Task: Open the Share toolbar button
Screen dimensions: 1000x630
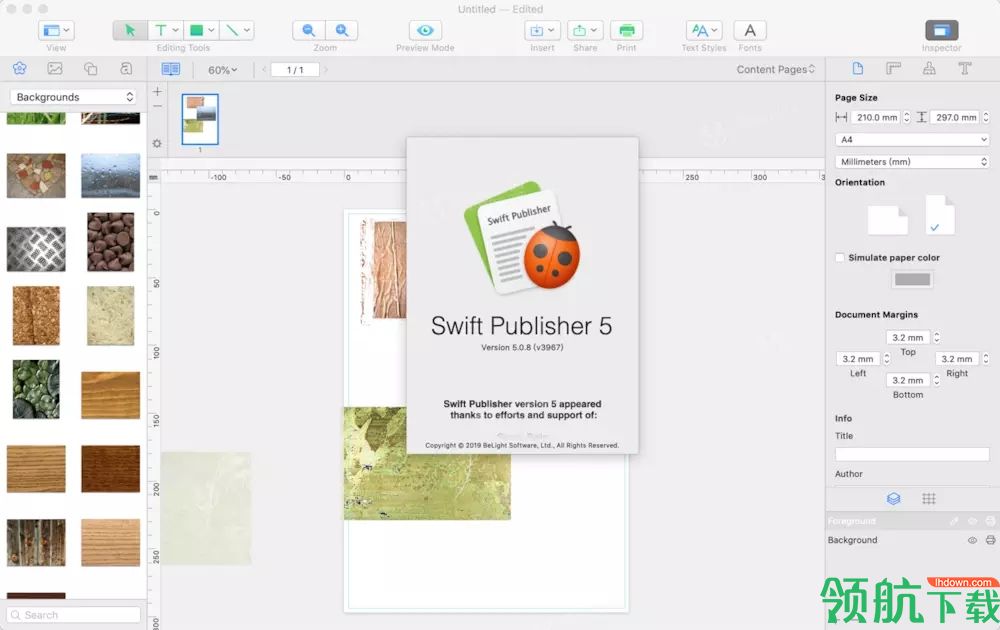Action: (x=585, y=30)
